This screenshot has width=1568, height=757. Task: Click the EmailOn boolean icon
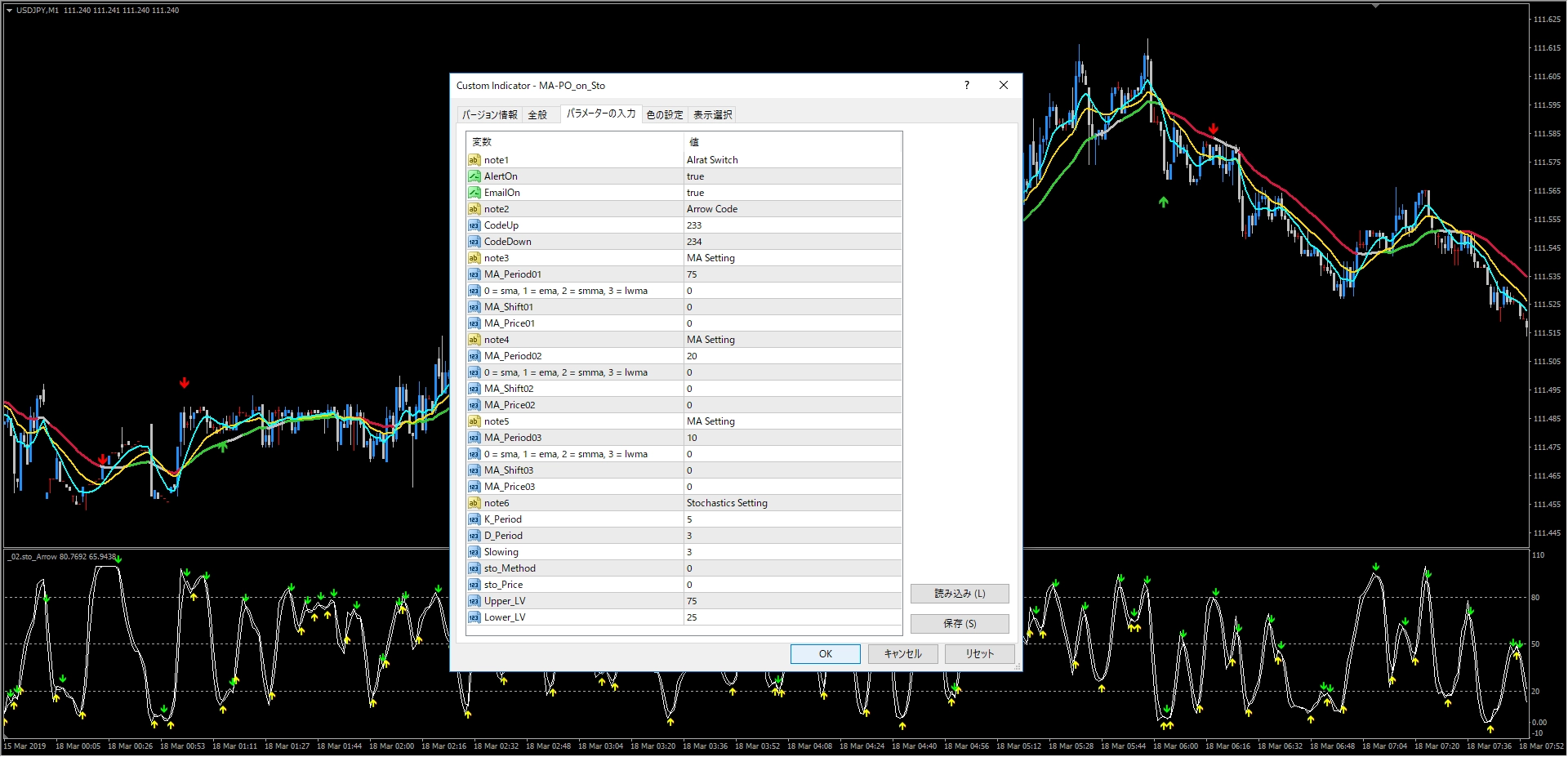tap(474, 193)
